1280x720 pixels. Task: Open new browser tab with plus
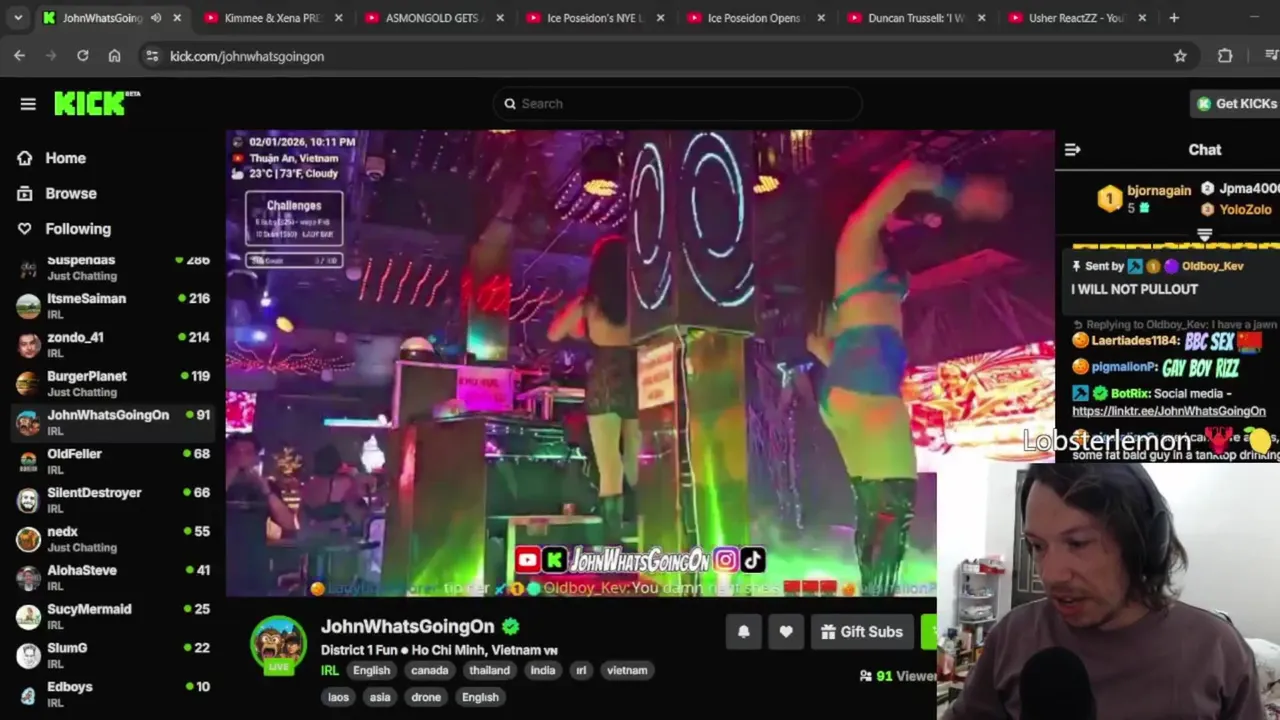click(1174, 17)
